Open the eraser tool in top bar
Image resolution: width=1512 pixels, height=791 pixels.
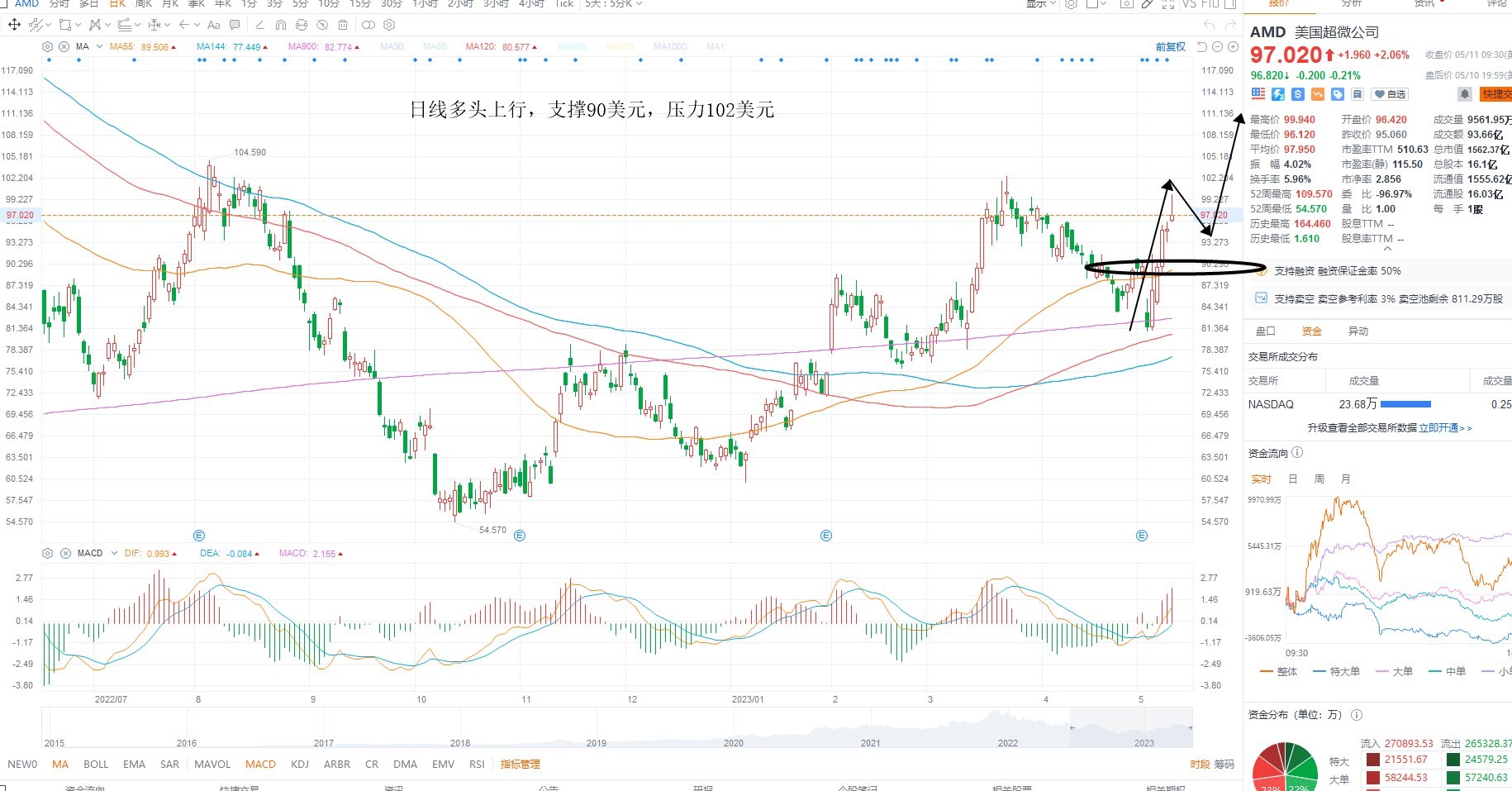tap(1147, 4)
